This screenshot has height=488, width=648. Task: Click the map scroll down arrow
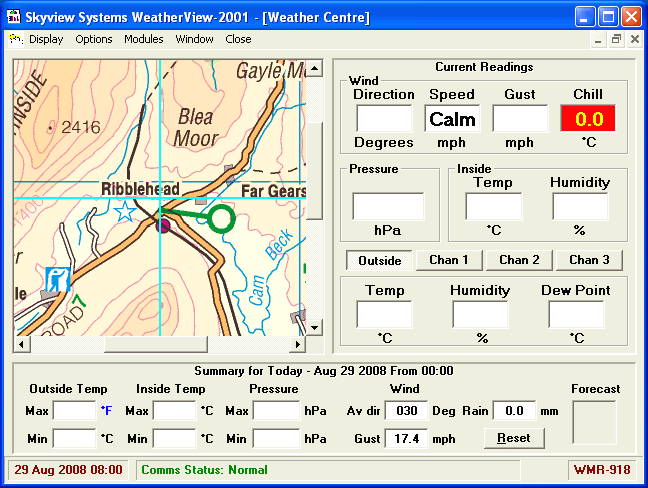(314, 328)
